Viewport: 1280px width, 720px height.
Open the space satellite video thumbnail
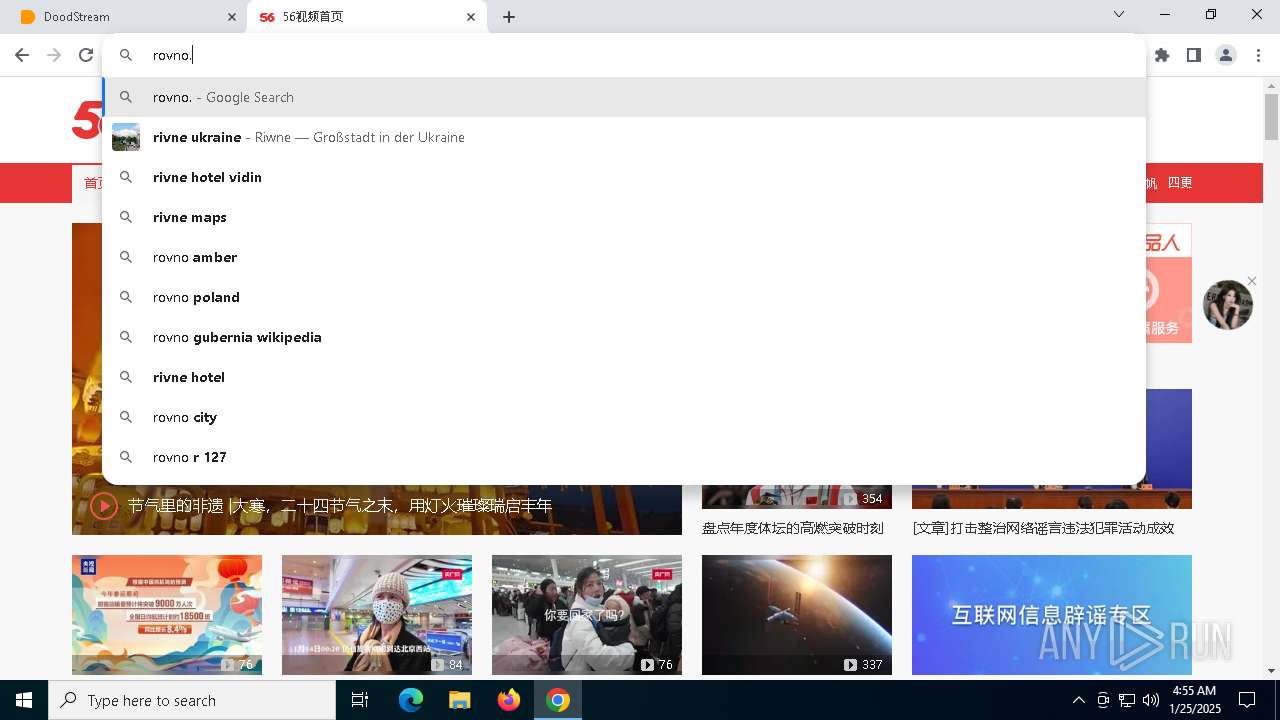[797, 615]
